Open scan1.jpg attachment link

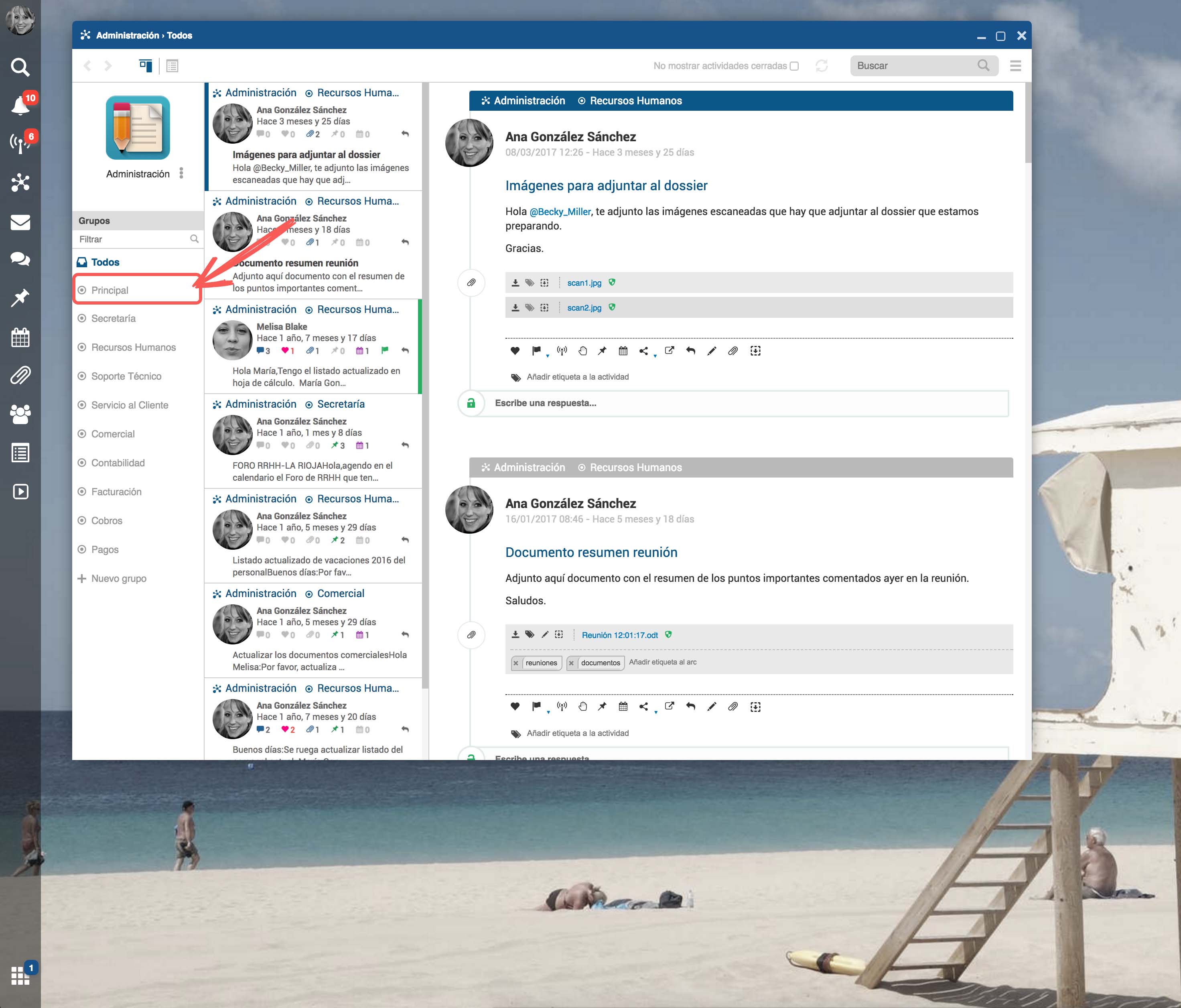pos(584,283)
